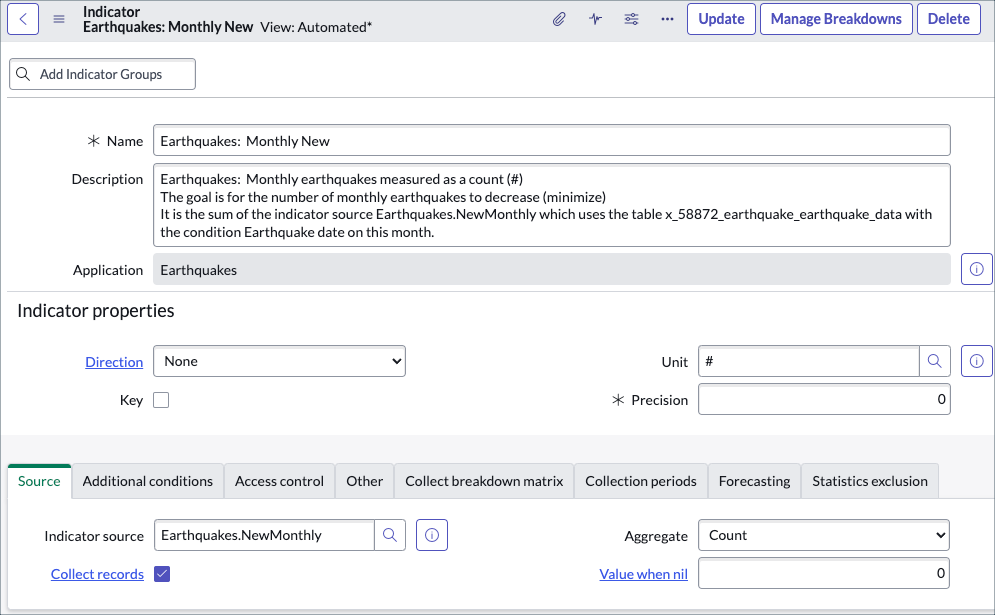The image size is (995, 615).
Task: Click the info icon beside Application
Action: pos(976,268)
